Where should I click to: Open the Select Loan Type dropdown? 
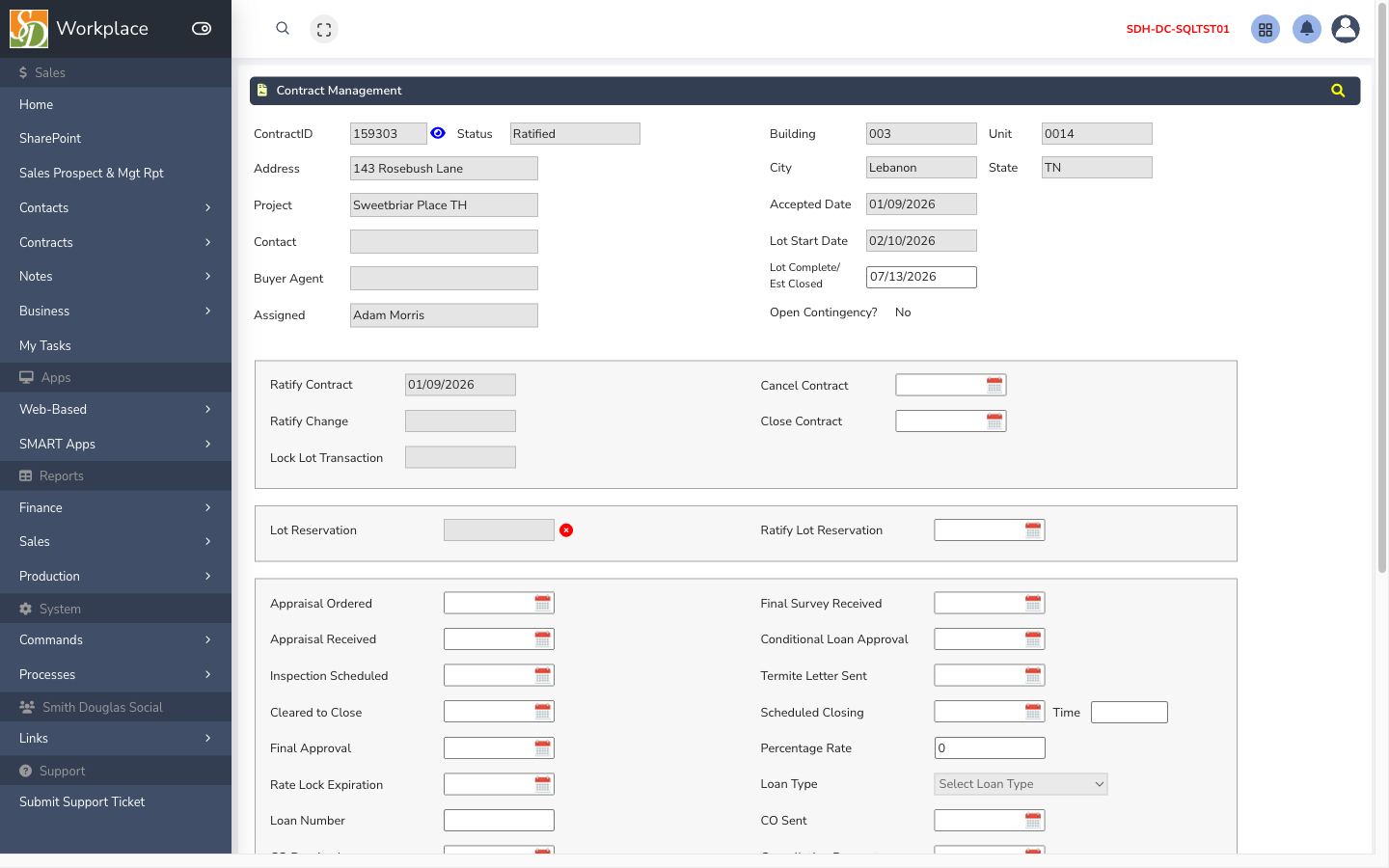click(x=1021, y=784)
